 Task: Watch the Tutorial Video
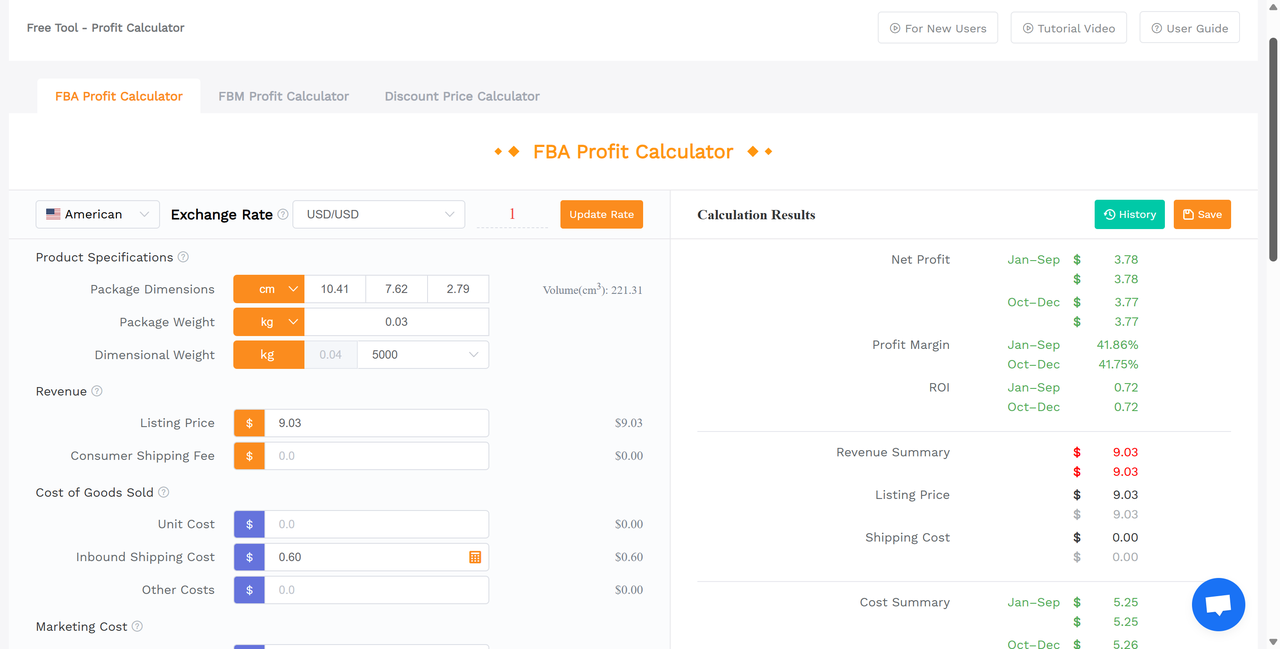pos(1068,27)
